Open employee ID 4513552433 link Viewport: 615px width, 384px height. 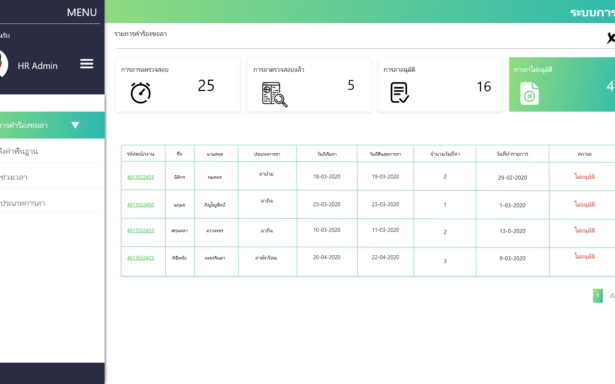point(140,177)
